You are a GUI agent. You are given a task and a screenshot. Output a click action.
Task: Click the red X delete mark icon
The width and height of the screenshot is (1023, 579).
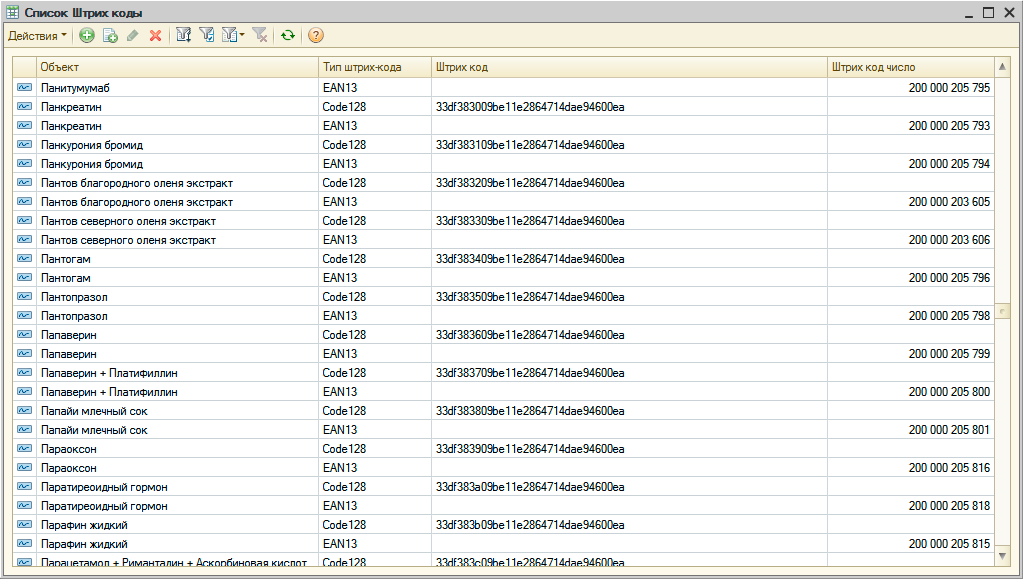coord(155,36)
